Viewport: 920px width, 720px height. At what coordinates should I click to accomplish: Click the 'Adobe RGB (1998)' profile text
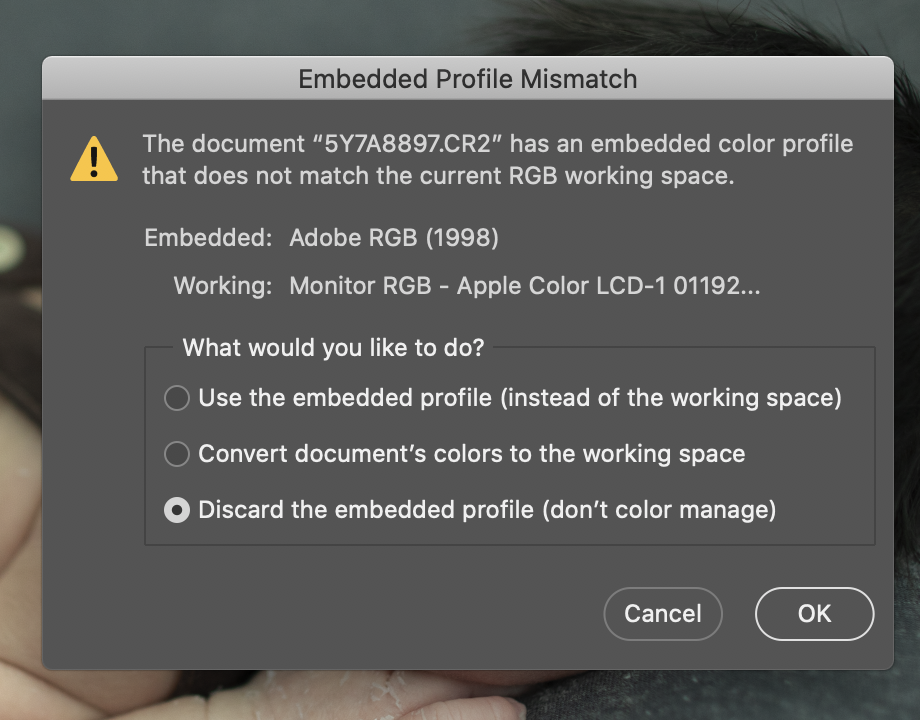pos(393,238)
